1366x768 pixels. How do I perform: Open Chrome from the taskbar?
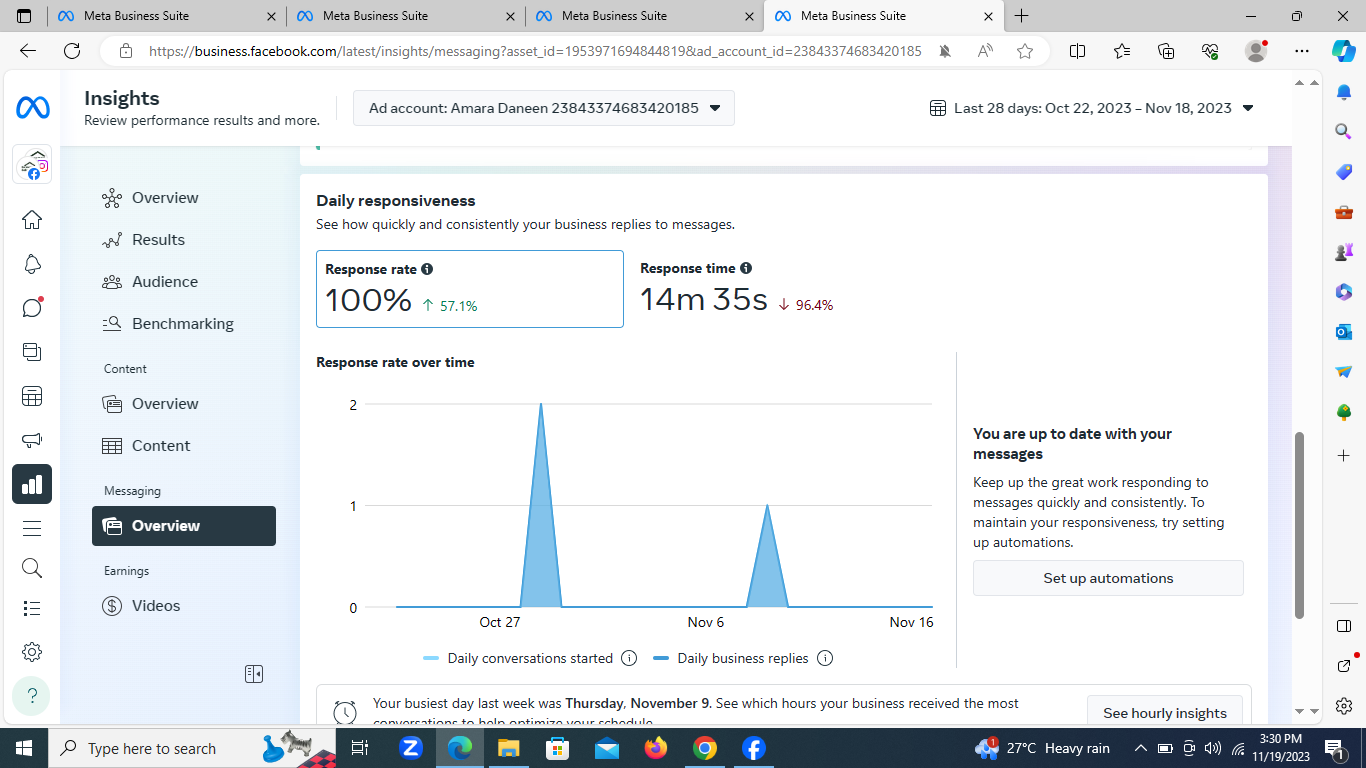[705, 748]
